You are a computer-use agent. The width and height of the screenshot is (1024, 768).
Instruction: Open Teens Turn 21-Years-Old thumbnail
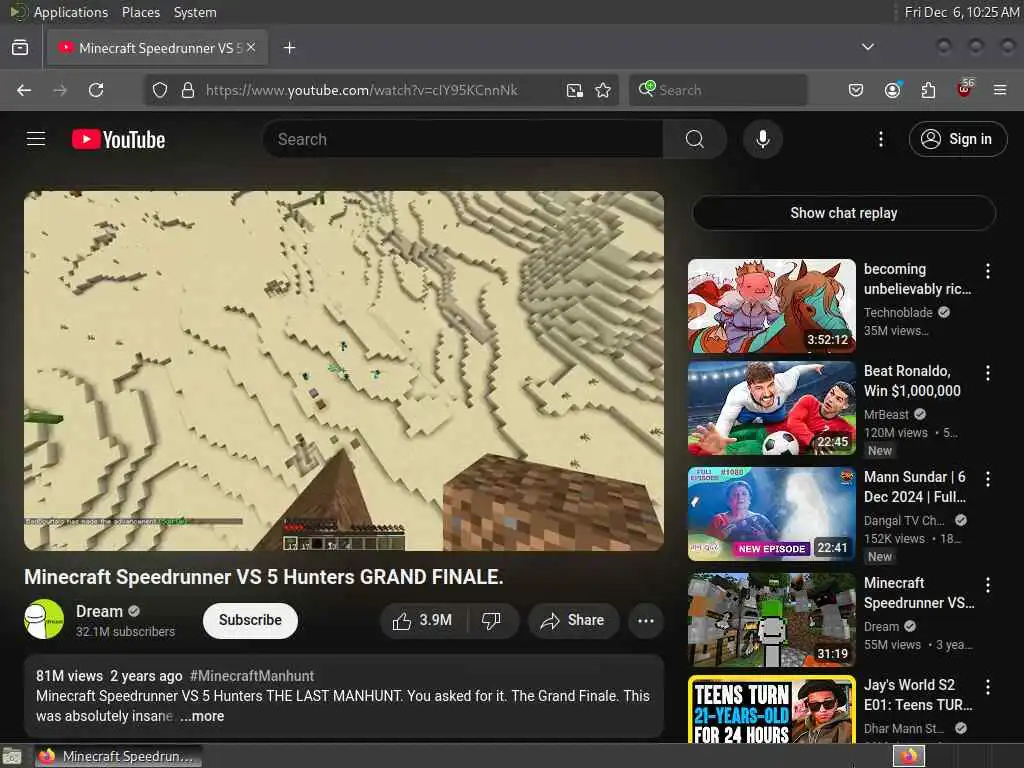point(772,709)
